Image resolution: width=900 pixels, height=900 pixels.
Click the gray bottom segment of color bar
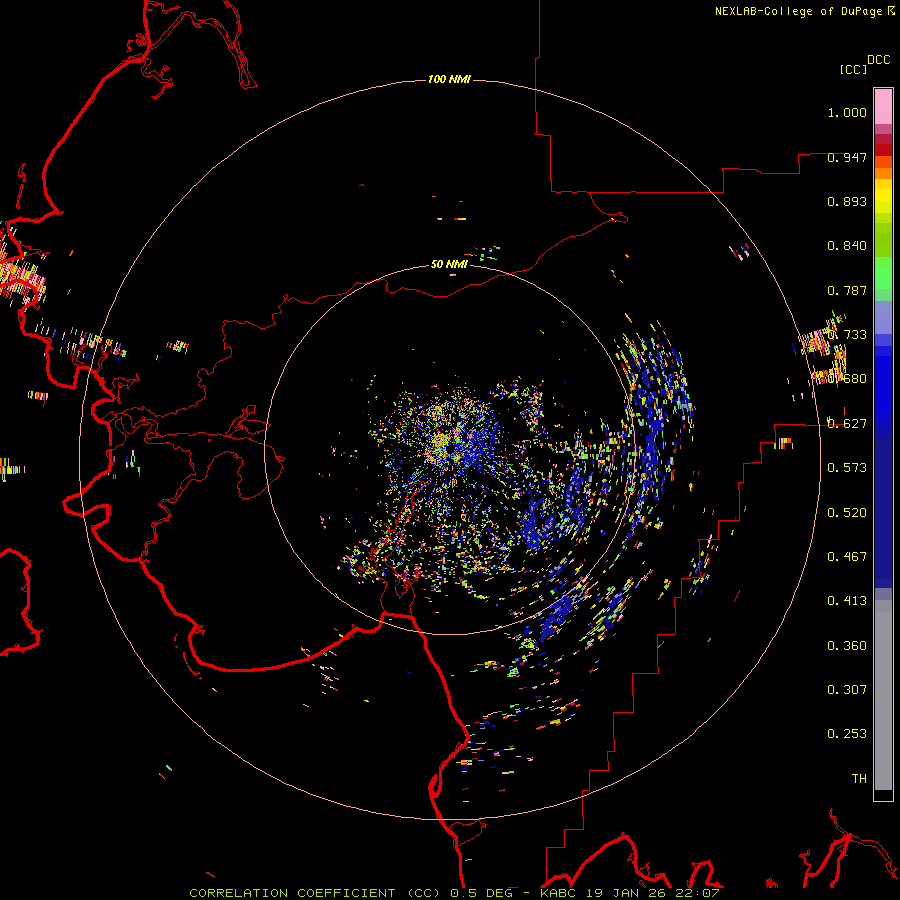(x=883, y=695)
